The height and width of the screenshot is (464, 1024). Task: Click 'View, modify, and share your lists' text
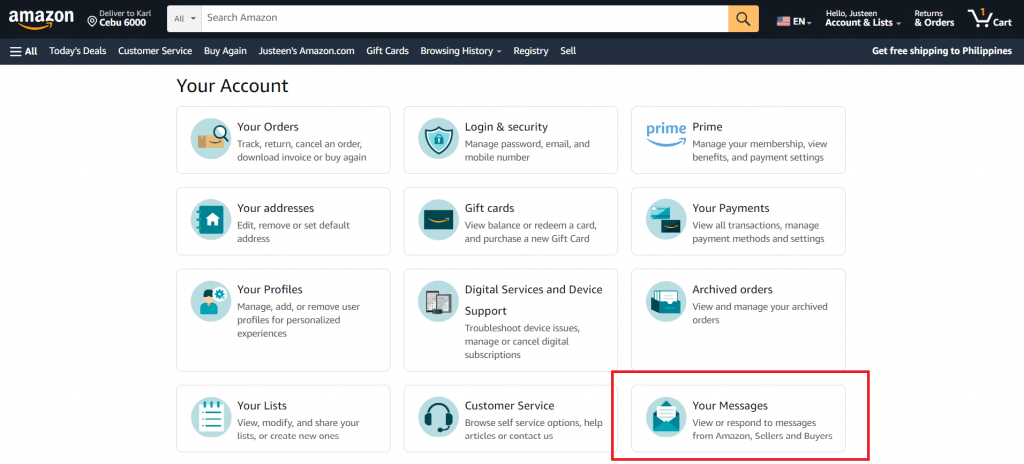tap(298, 429)
